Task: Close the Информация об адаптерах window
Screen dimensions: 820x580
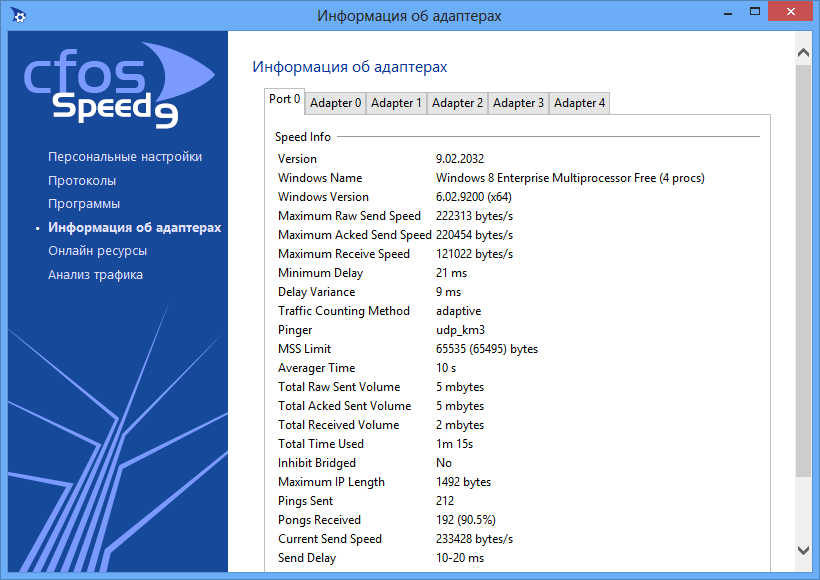Action: pyautogui.click(x=791, y=12)
